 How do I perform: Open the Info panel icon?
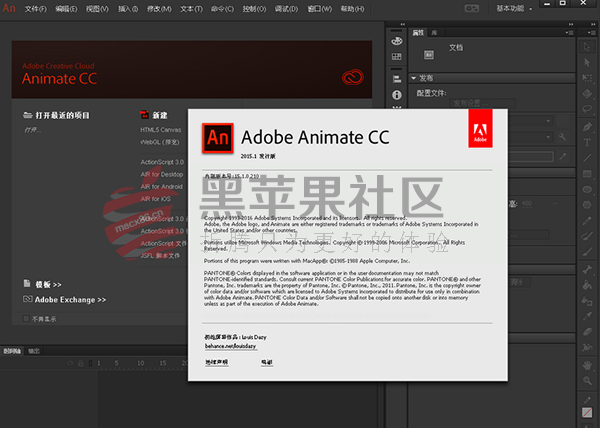pyautogui.click(x=397, y=94)
